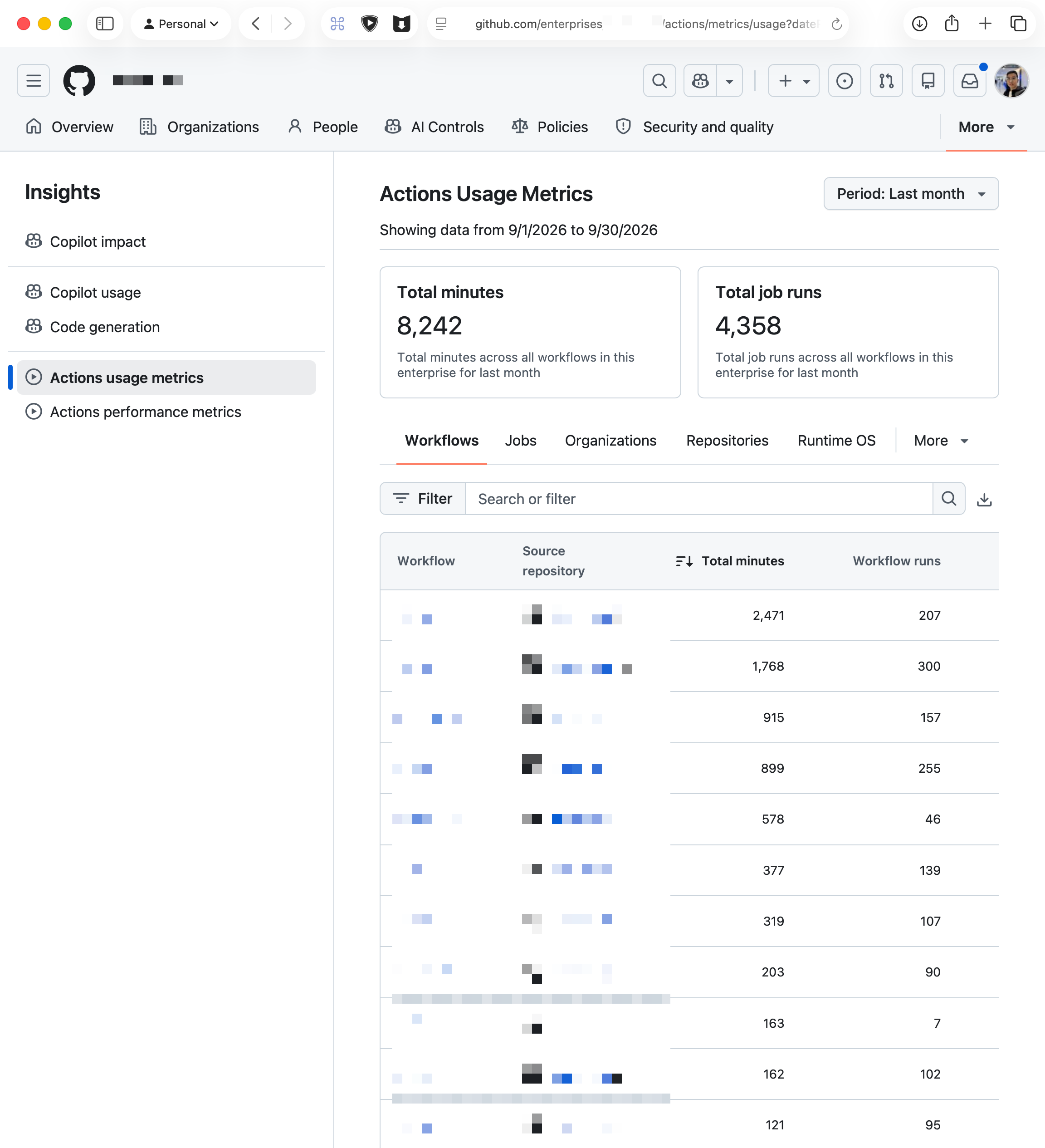Open Actions performance metrics sidebar item

click(x=166, y=412)
